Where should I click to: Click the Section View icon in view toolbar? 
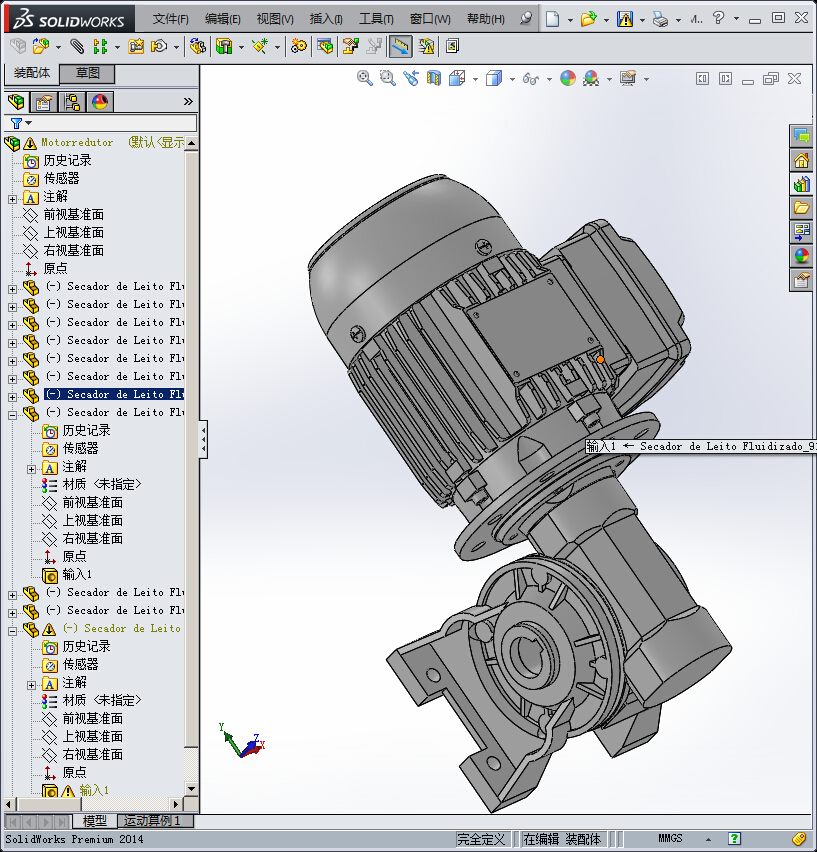coord(433,78)
